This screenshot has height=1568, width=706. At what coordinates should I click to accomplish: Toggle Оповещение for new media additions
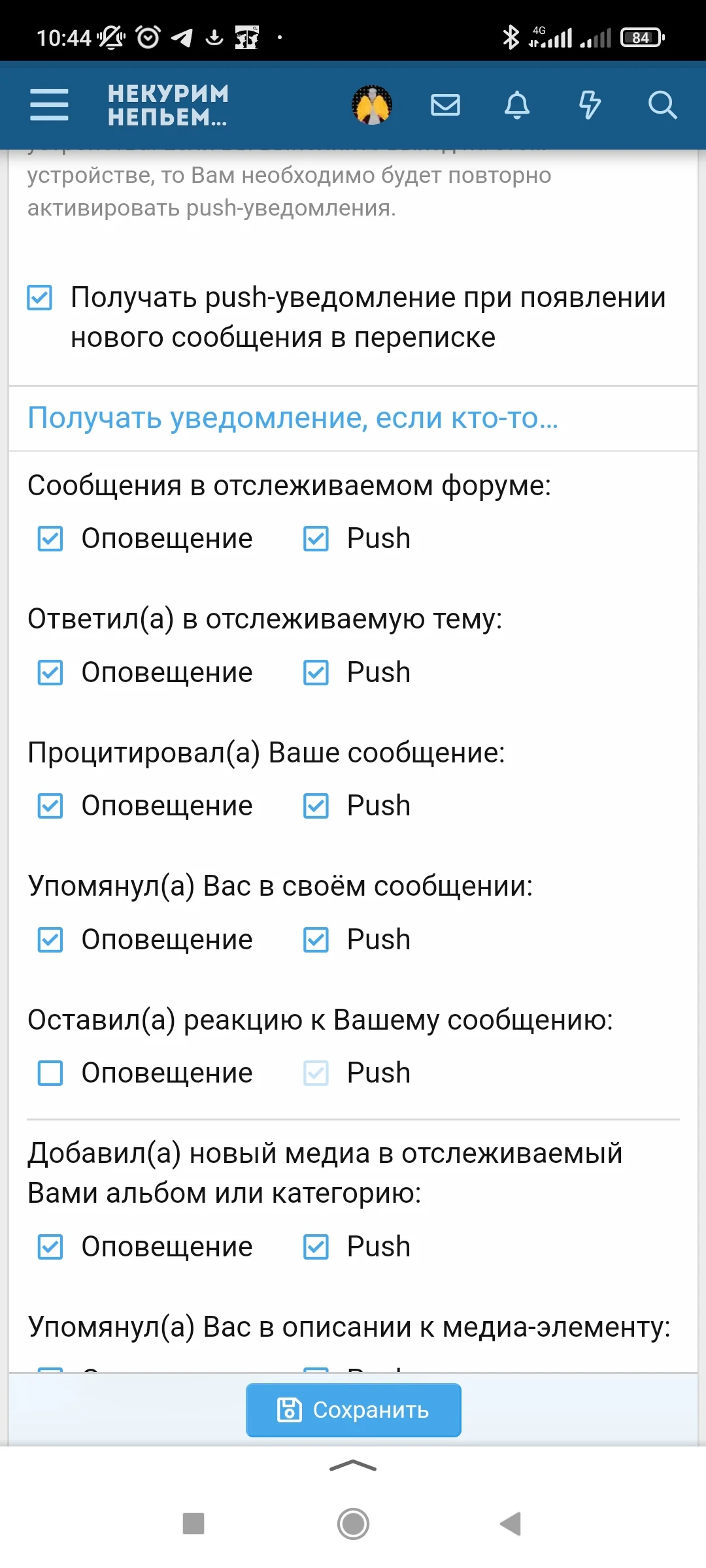pyautogui.click(x=50, y=1245)
